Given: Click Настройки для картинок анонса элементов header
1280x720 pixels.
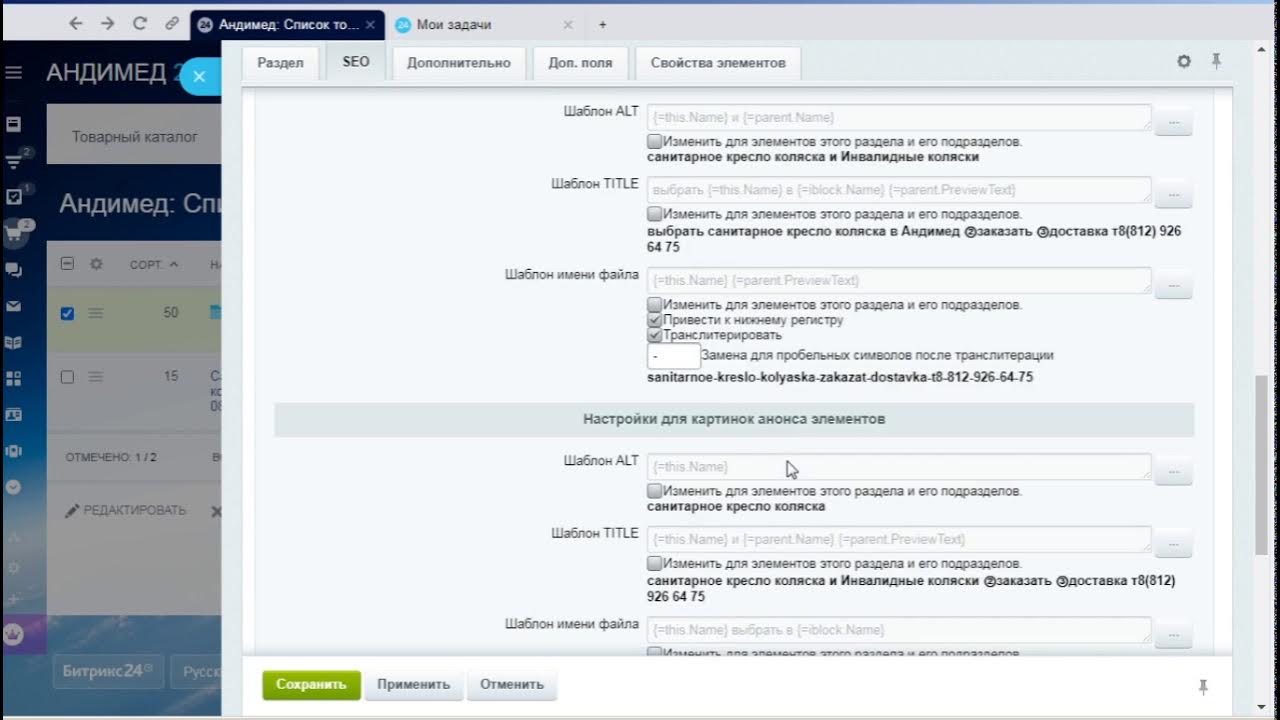Looking at the screenshot, I should (x=734, y=419).
